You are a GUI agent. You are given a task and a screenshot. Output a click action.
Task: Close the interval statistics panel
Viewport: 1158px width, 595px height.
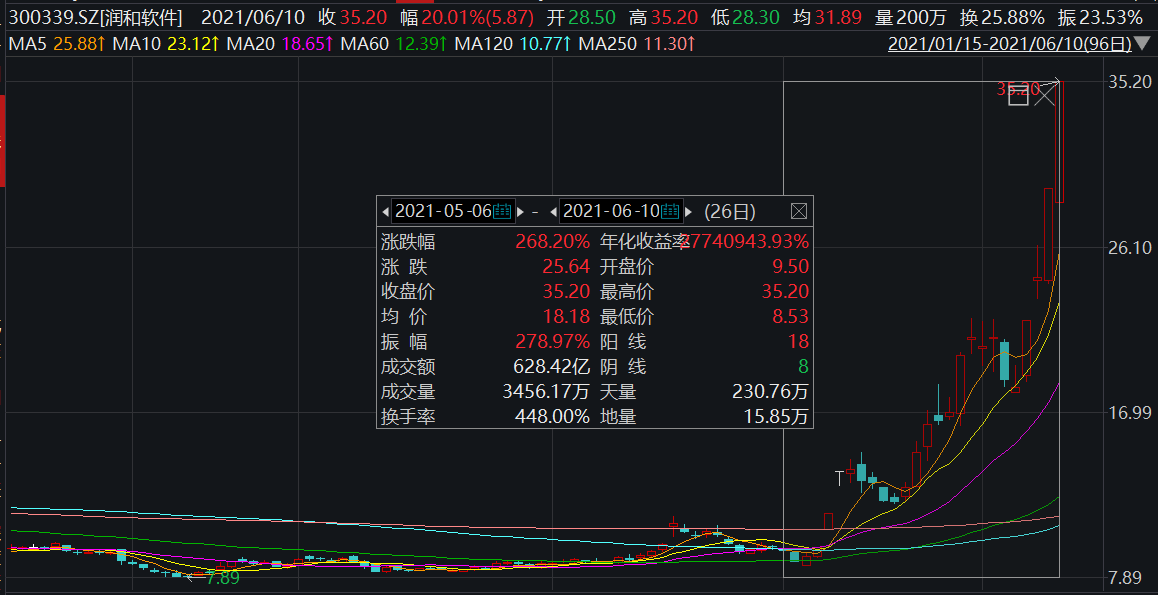pyautogui.click(x=800, y=211)
